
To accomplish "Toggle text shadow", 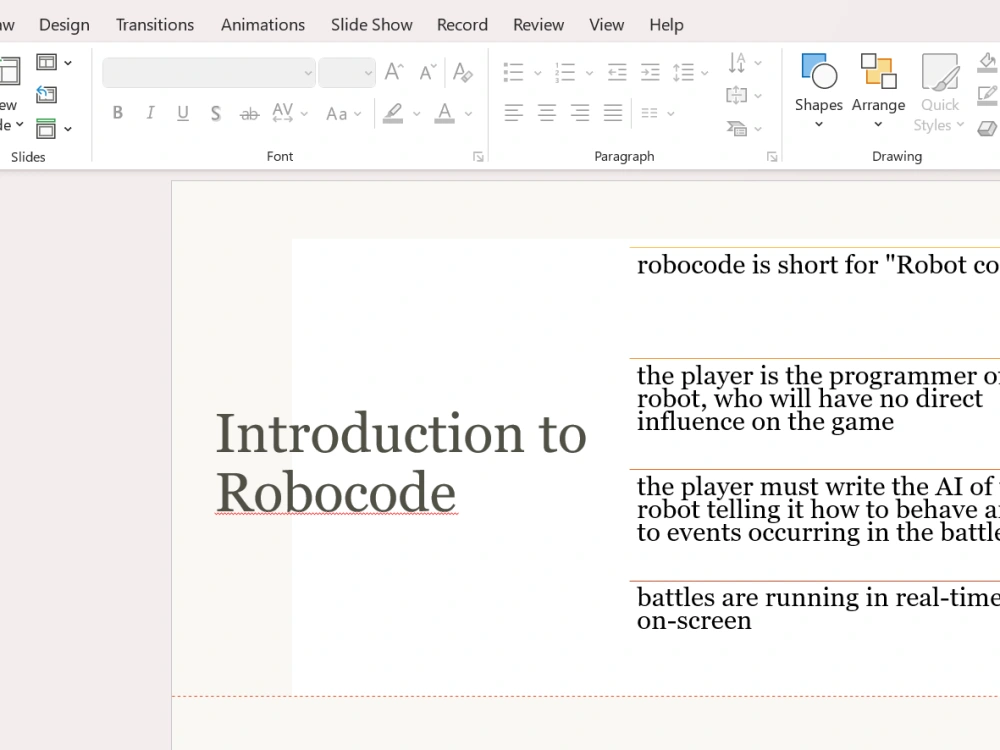I will point(216,114).
